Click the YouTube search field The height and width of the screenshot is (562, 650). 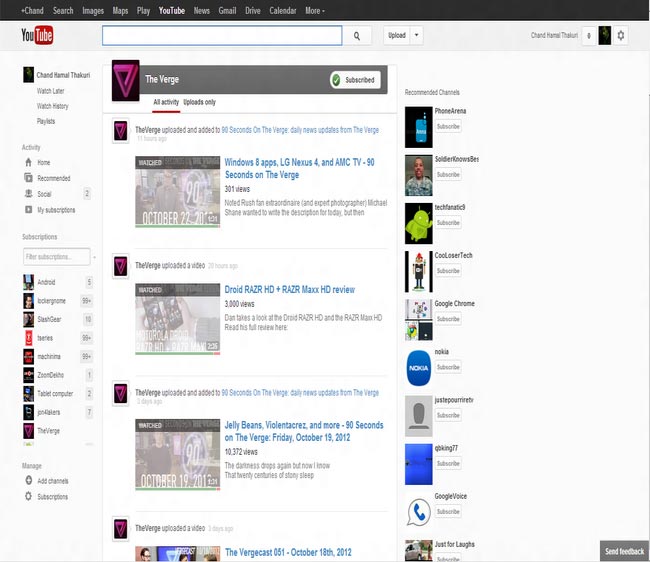click(222, 36)
